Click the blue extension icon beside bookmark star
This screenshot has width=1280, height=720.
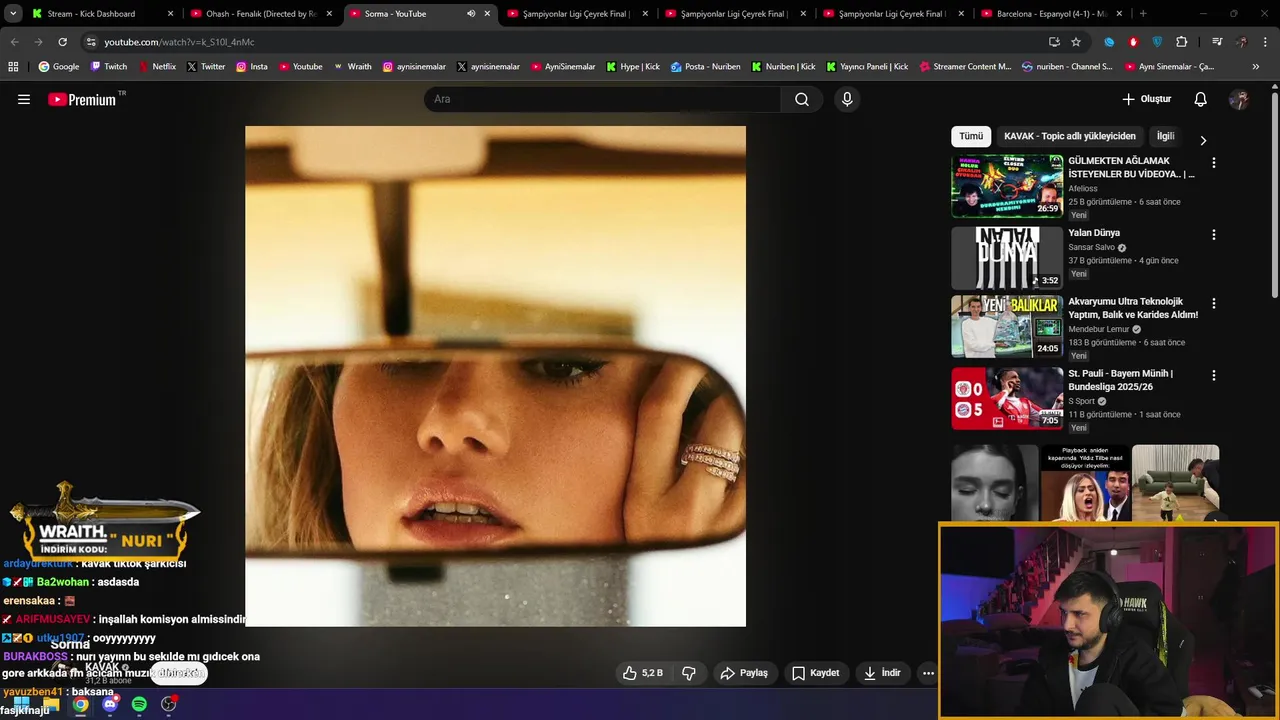coord(1109,42)
